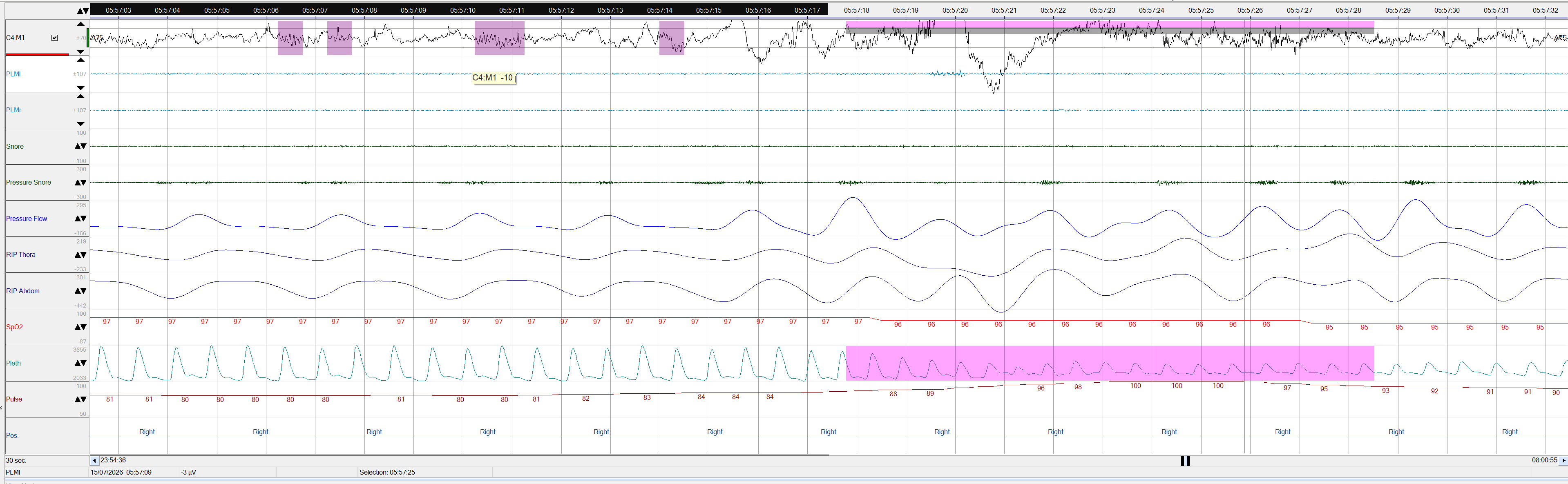The width and height of the screenshot is (1568, 484).
Task: Click the SpO2 channel down arrow
Action: (83, 327)
